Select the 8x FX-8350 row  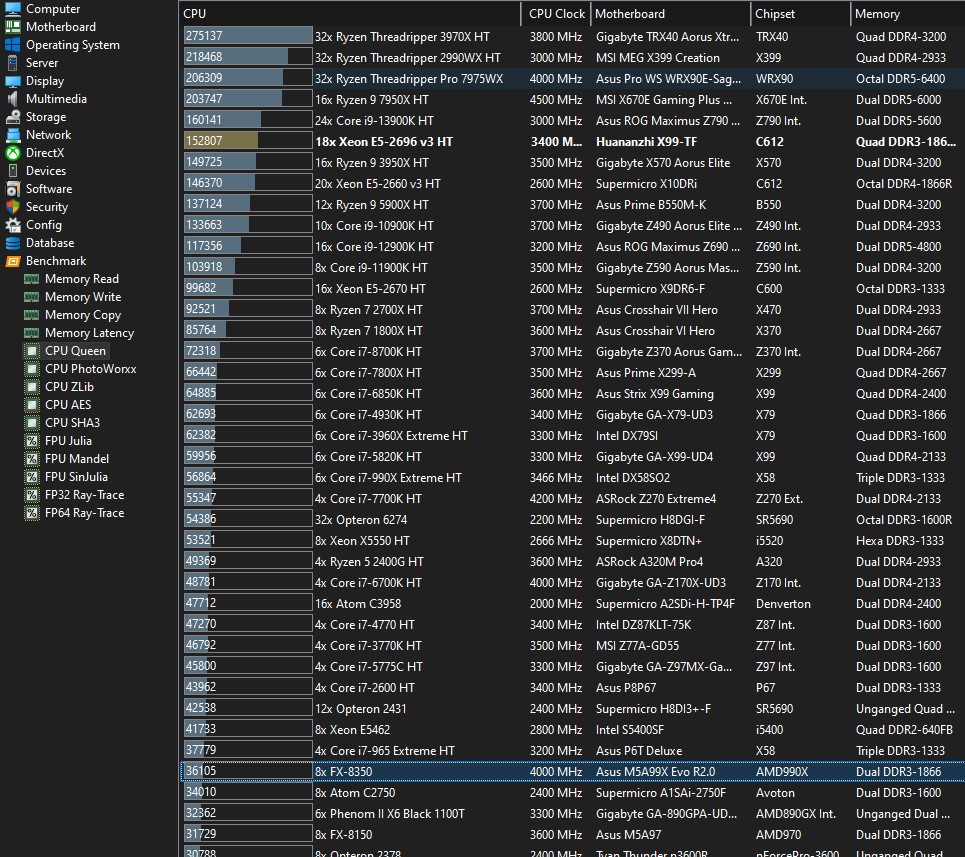(x=572, y=771)
